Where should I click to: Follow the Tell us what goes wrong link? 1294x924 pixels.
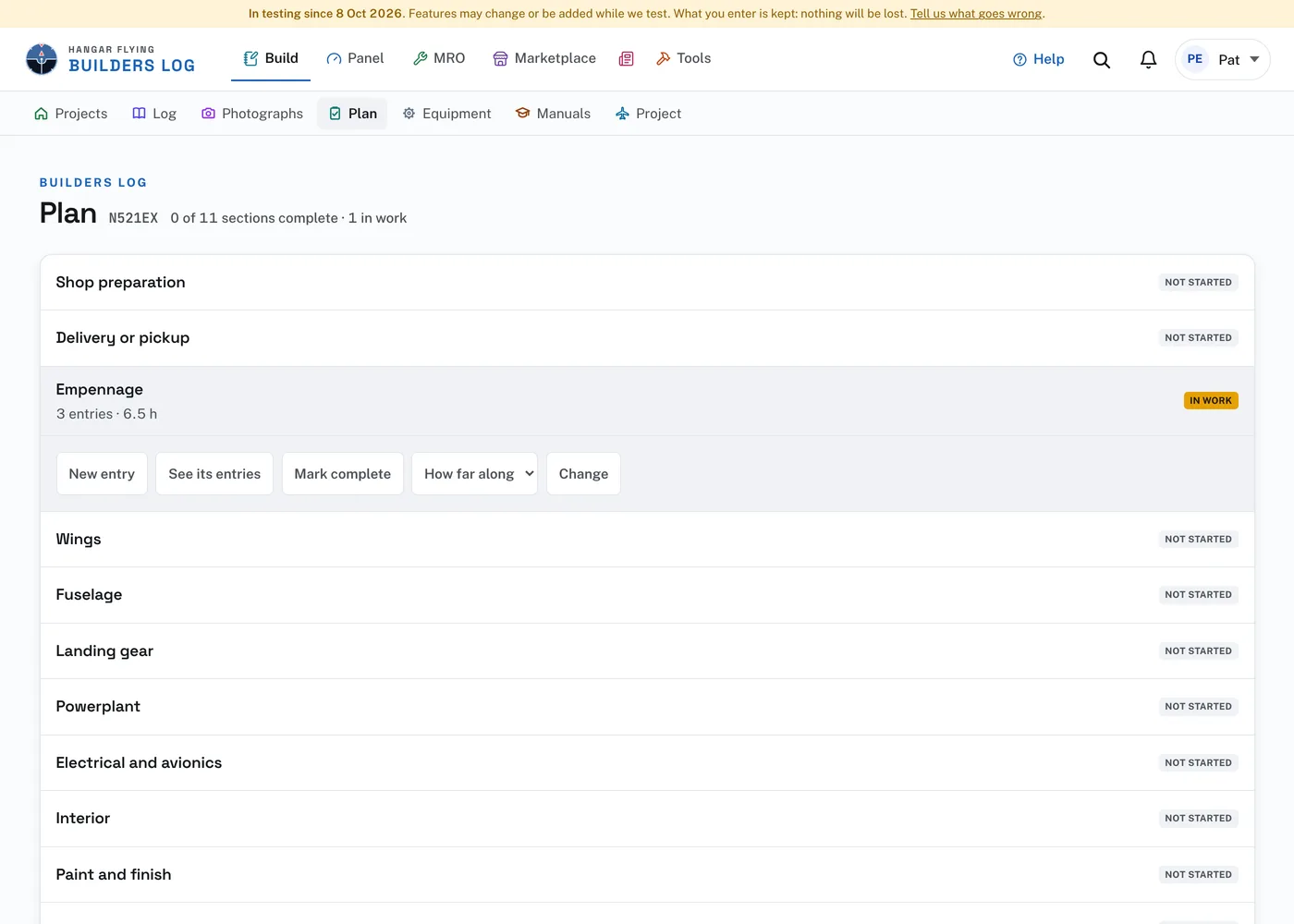pyautogui.click(x=976, y=14)
